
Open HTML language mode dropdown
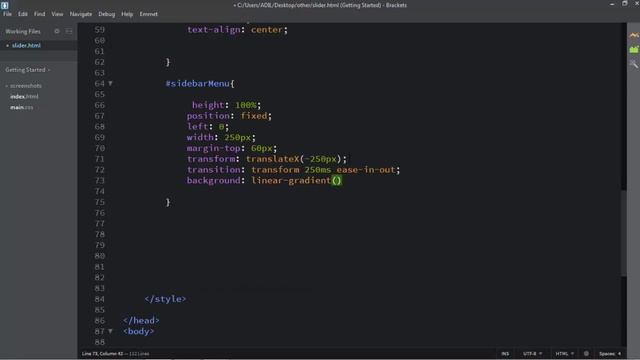[x=564, y=353]
